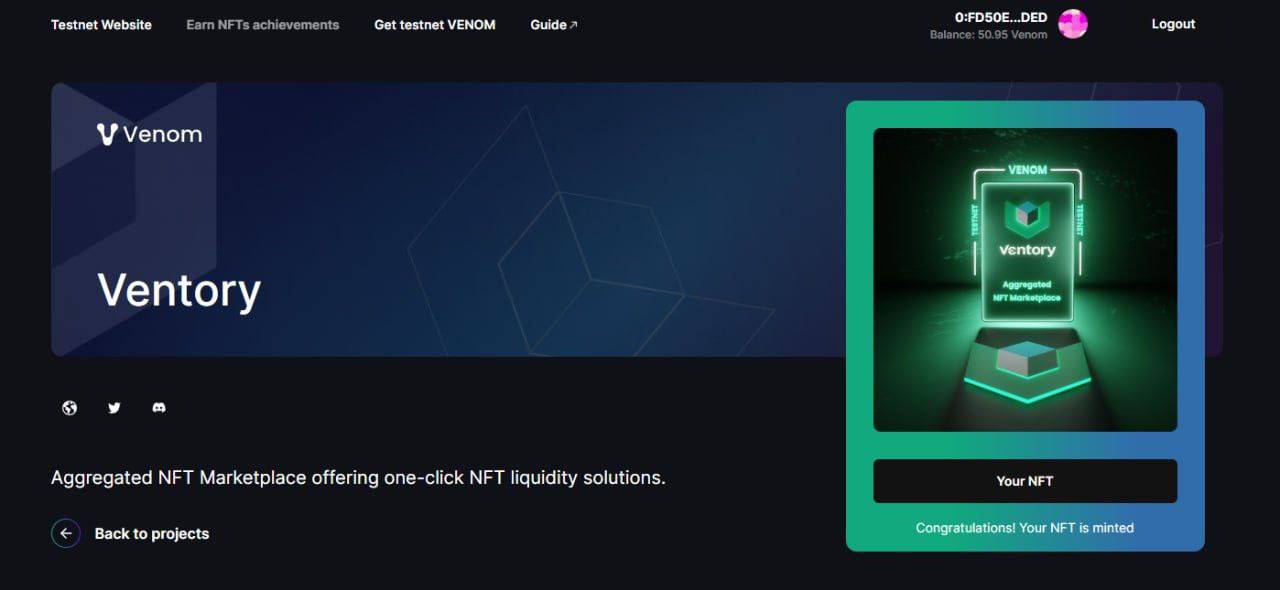The image size is (1280, 590).
Task: Open Ventory's Discord server icon
Action: tap(159, 408)
